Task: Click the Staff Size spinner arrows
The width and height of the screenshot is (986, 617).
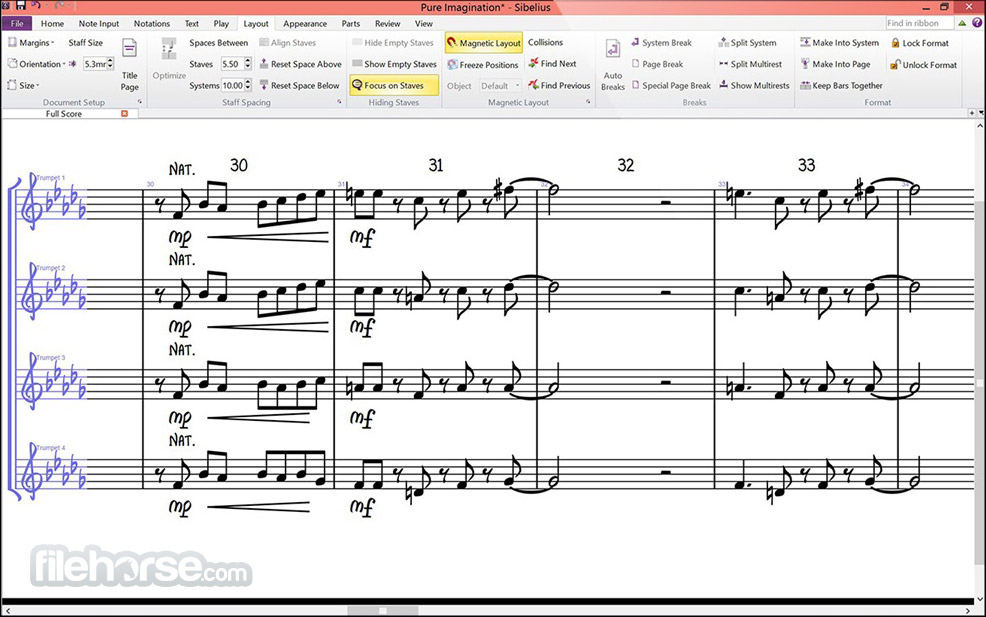Action: [x=111, y=64]
